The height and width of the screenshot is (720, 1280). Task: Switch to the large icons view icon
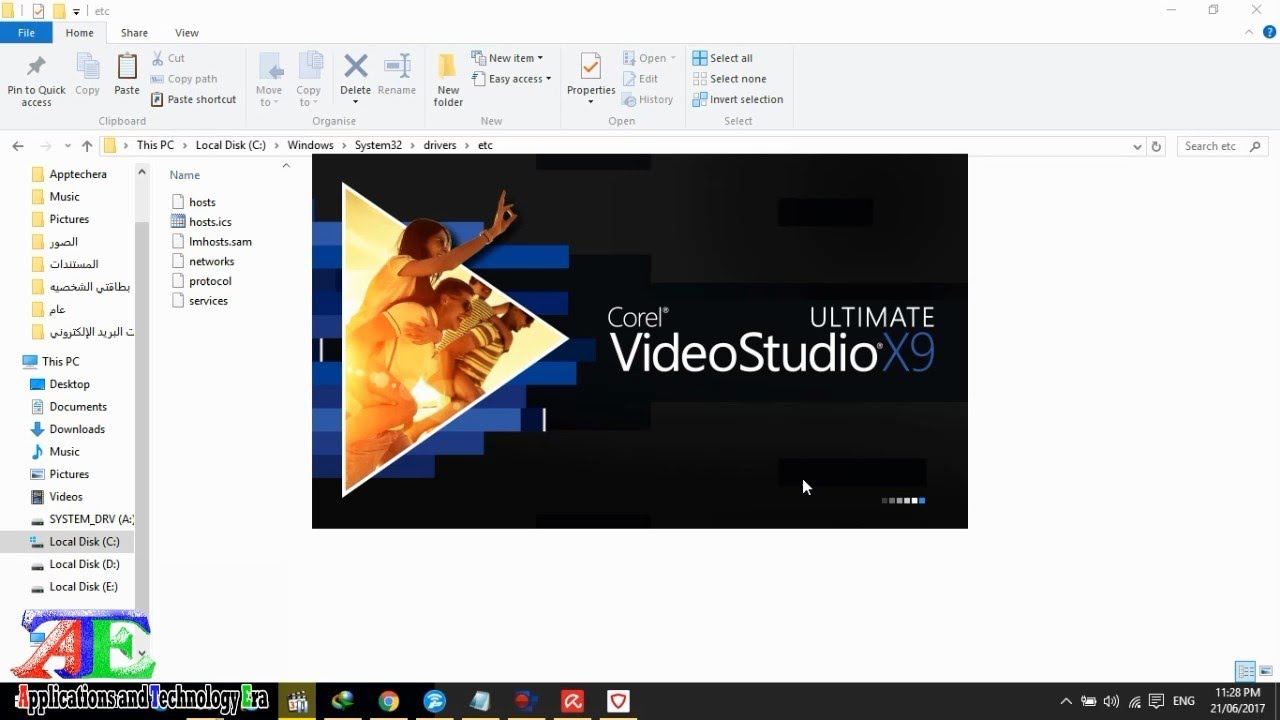point(1266,671)
